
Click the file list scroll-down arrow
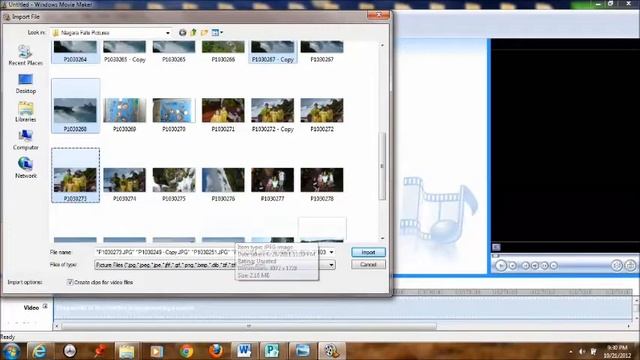382,238
